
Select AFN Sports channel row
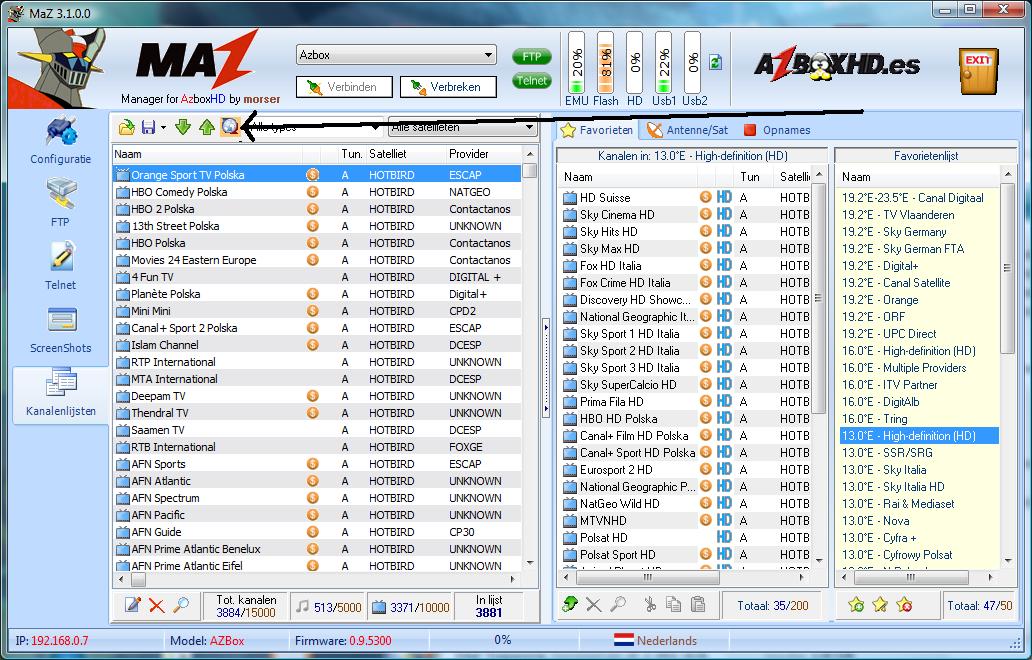point(317,464)
